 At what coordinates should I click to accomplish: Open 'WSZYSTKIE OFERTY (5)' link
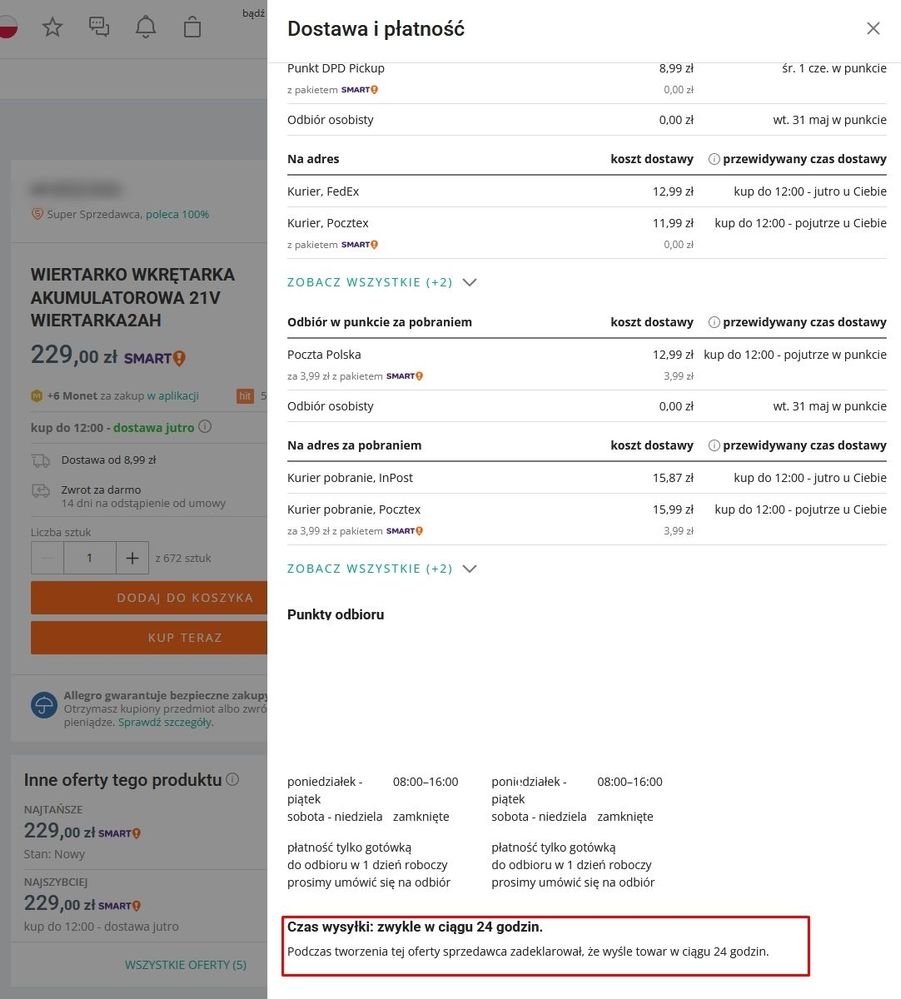pos(185,965)
